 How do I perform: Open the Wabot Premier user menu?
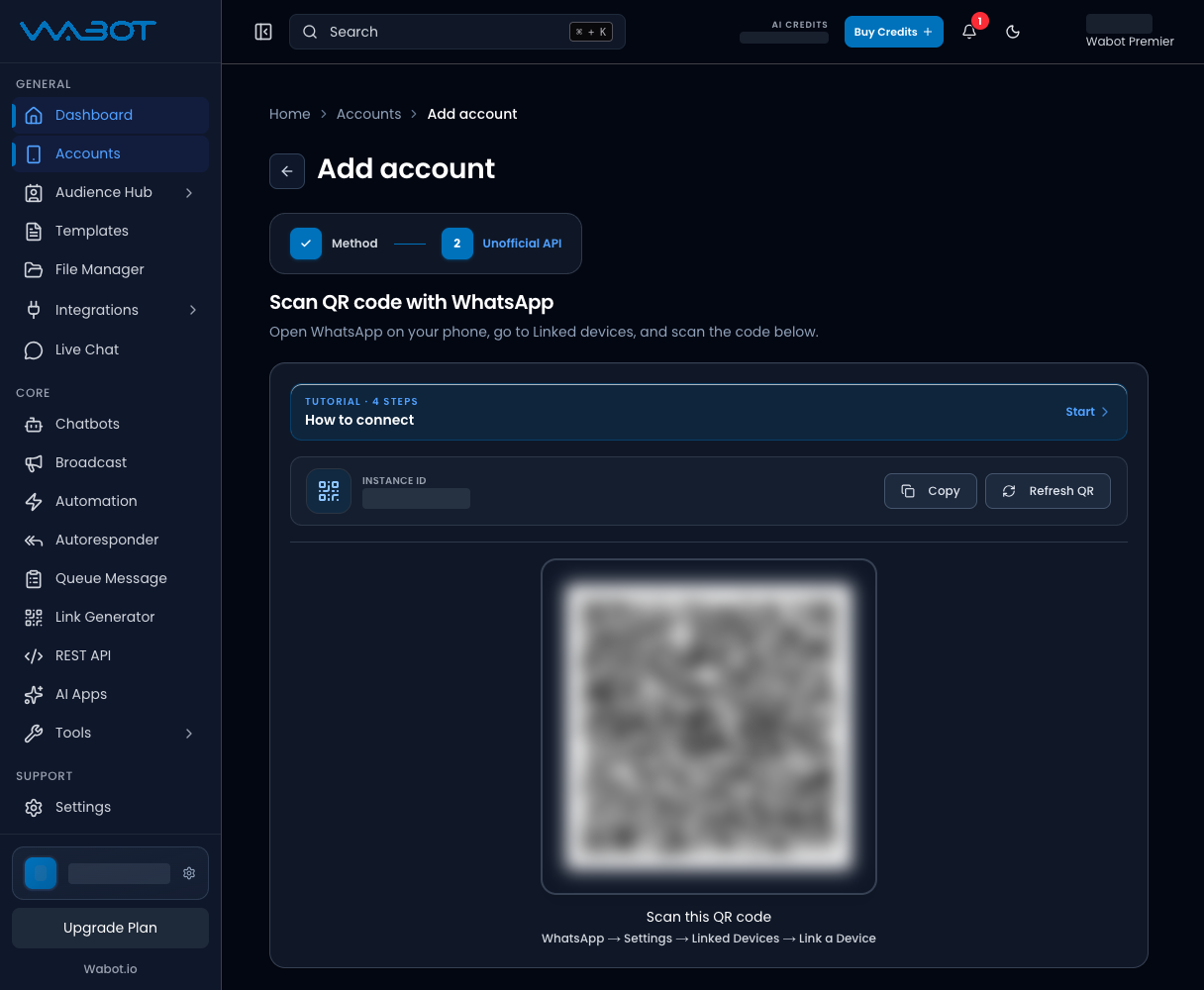click(1130, 32)
